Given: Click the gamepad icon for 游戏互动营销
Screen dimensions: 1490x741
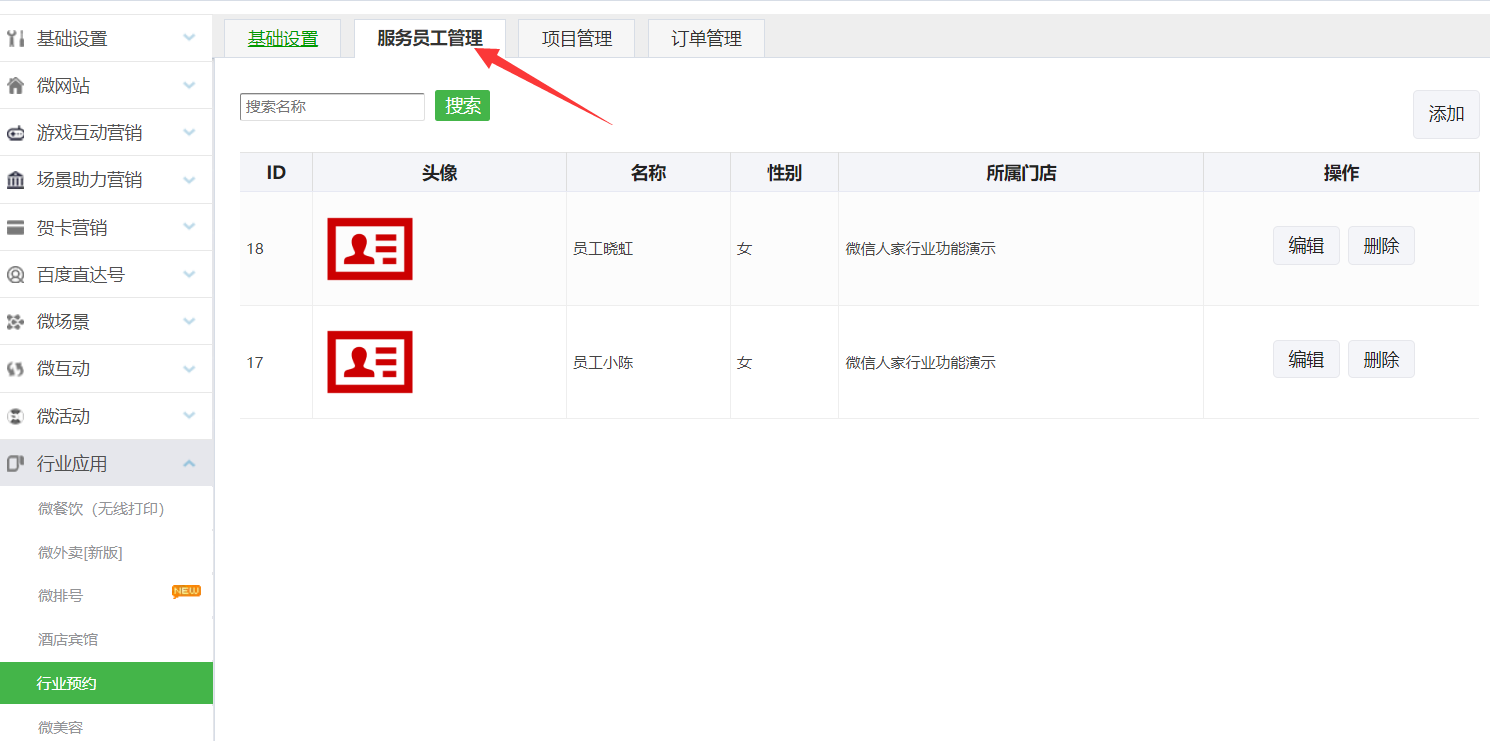Looking at the screenshot, I should (x=15, y=133).
